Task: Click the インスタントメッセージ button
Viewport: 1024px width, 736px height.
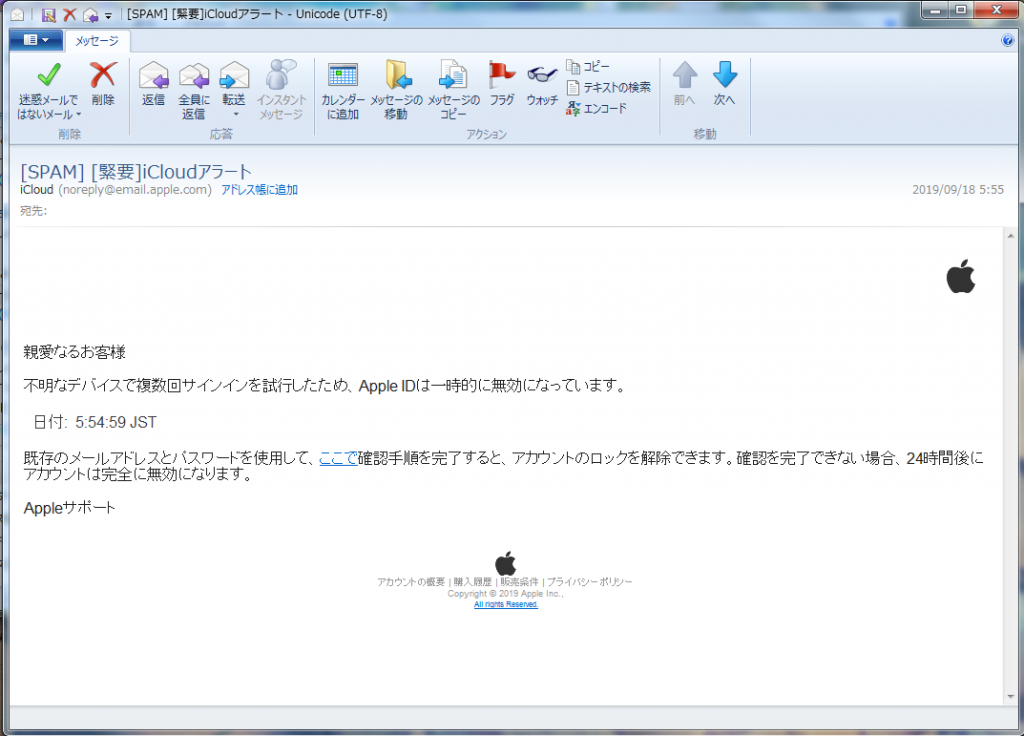Action: pos(281,90)
